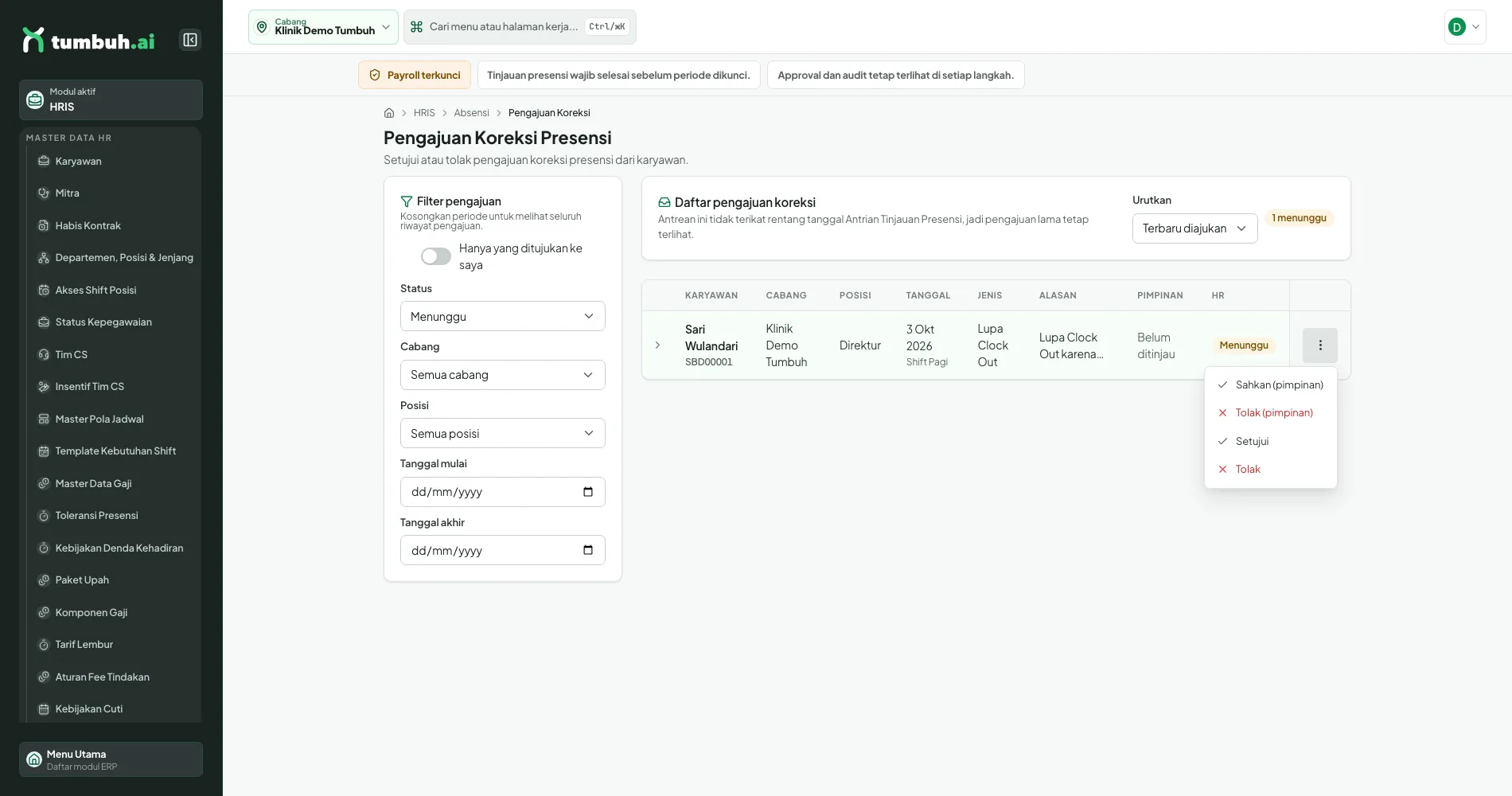Click the Klinik Demo Tumbuh table cell
The width and height of the screenshot is (1512, 796).
pos(786,345)
